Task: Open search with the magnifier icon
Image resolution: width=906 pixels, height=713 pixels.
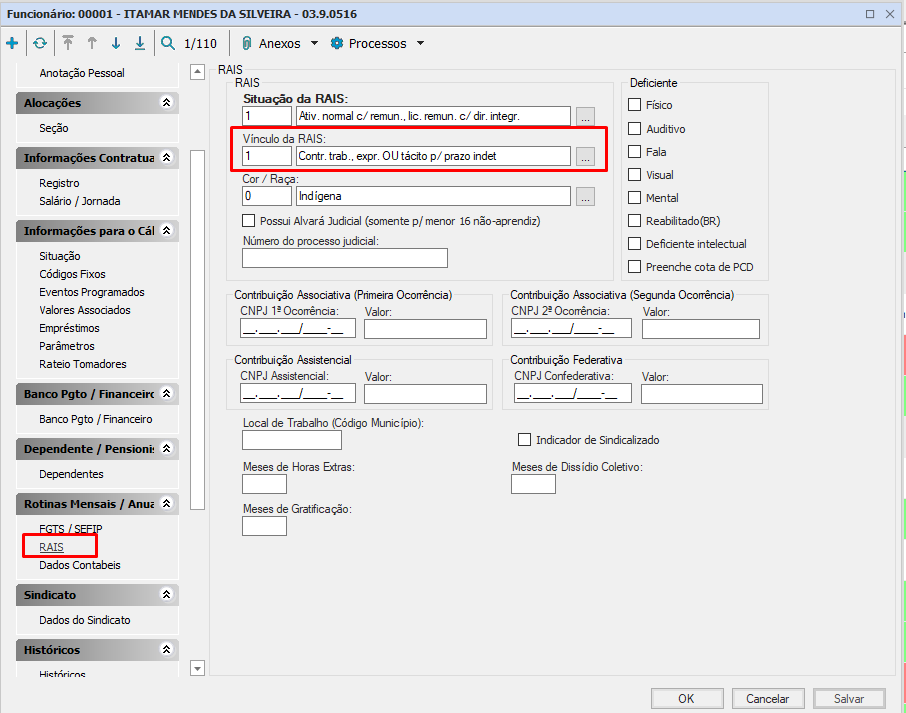Action: (168, 43)
